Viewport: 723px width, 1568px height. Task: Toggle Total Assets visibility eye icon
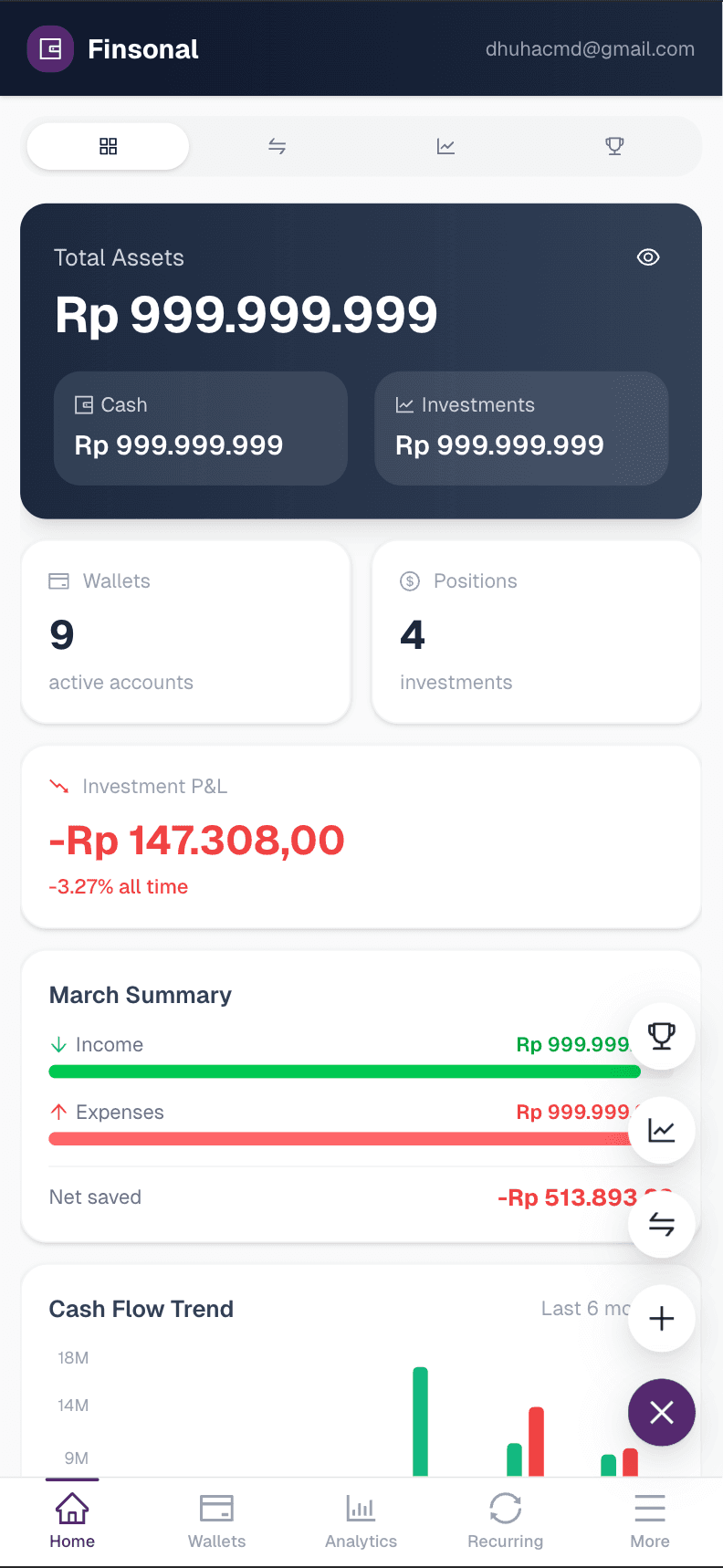[x=648, y=257]
